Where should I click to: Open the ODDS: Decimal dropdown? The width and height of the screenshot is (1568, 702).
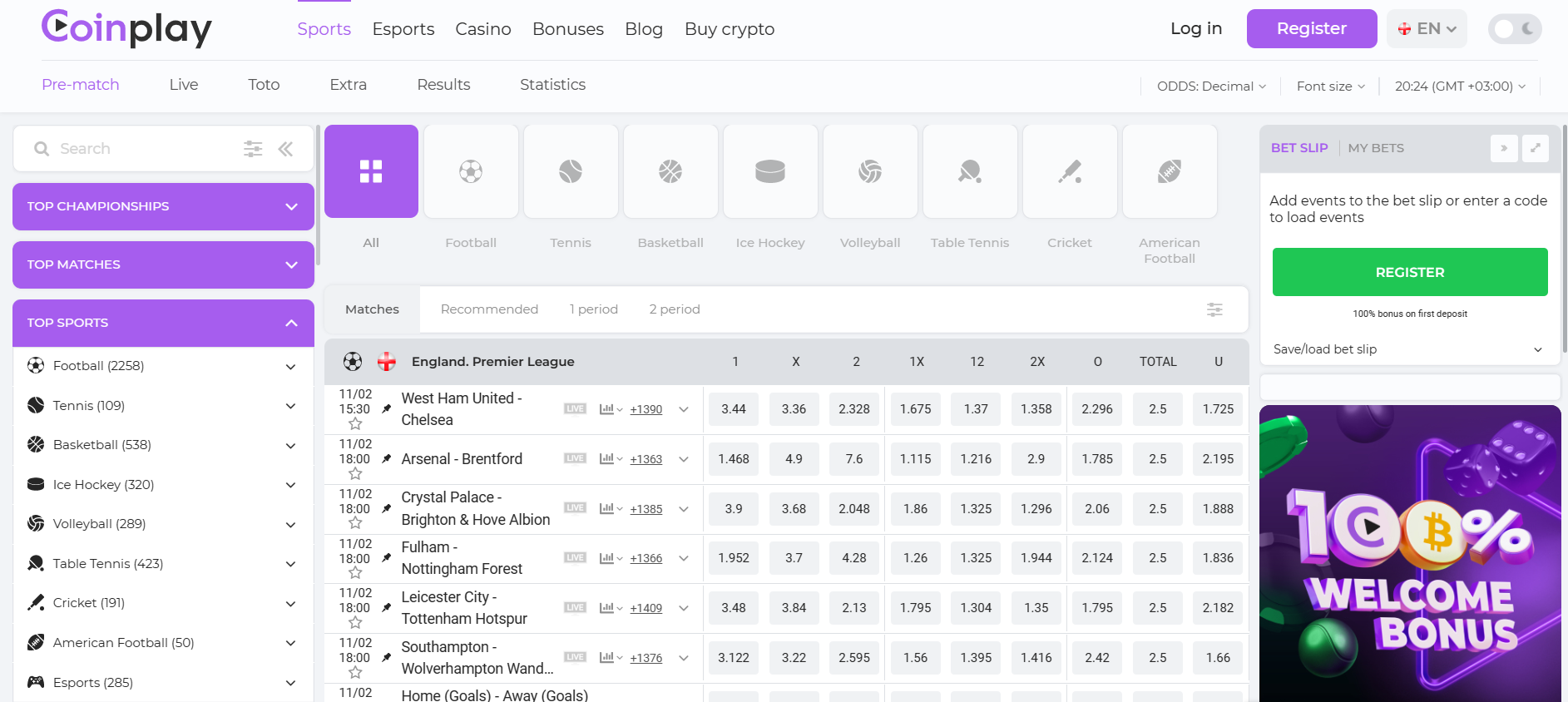[1211, 87]
